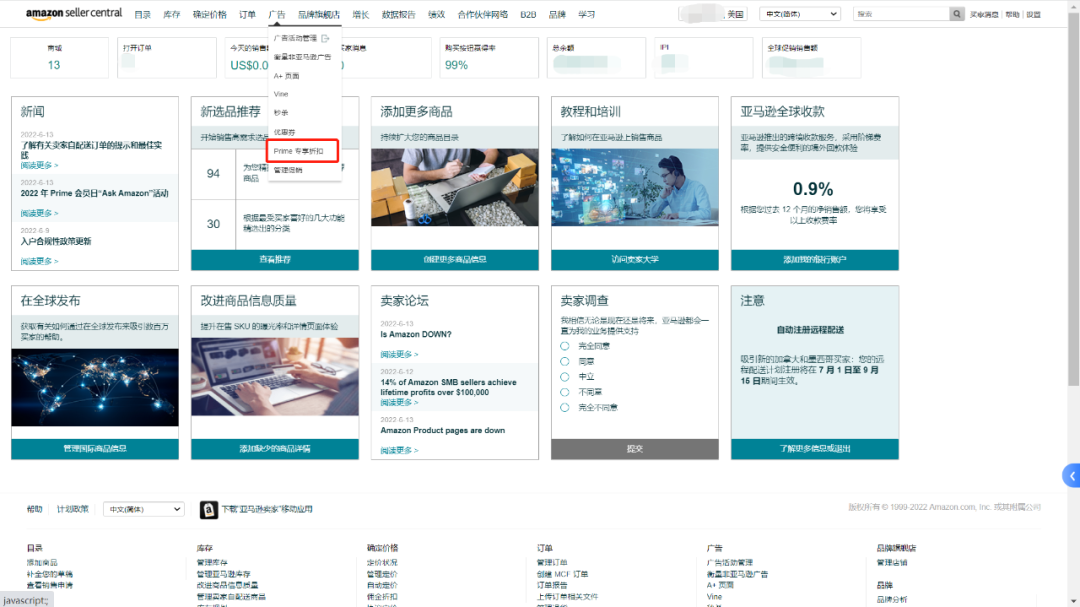1080x607 pixels.
Task: Open the blue side panel arrow tab
Action: click(1072, 475)
